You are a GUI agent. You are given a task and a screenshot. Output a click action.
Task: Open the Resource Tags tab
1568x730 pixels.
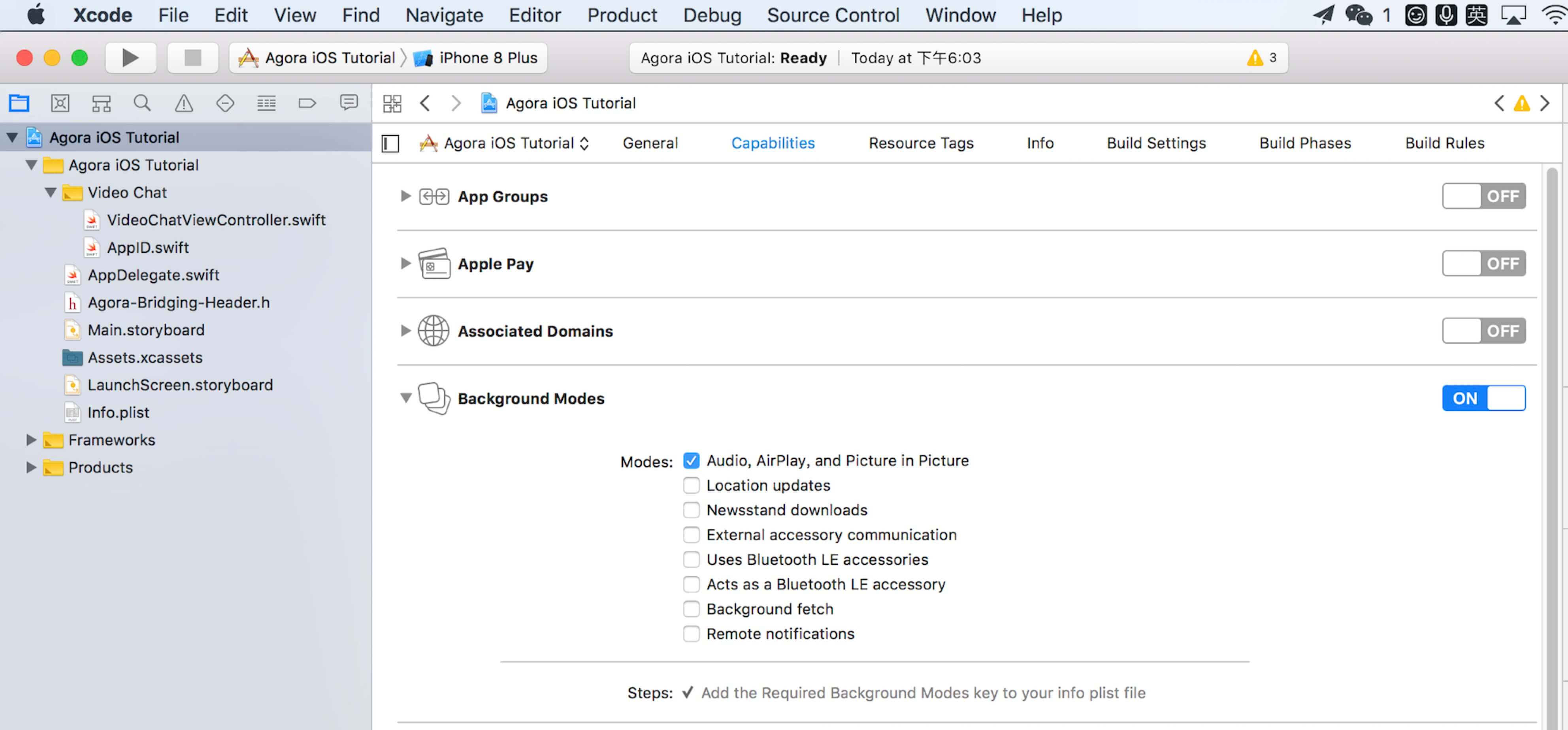921,143
